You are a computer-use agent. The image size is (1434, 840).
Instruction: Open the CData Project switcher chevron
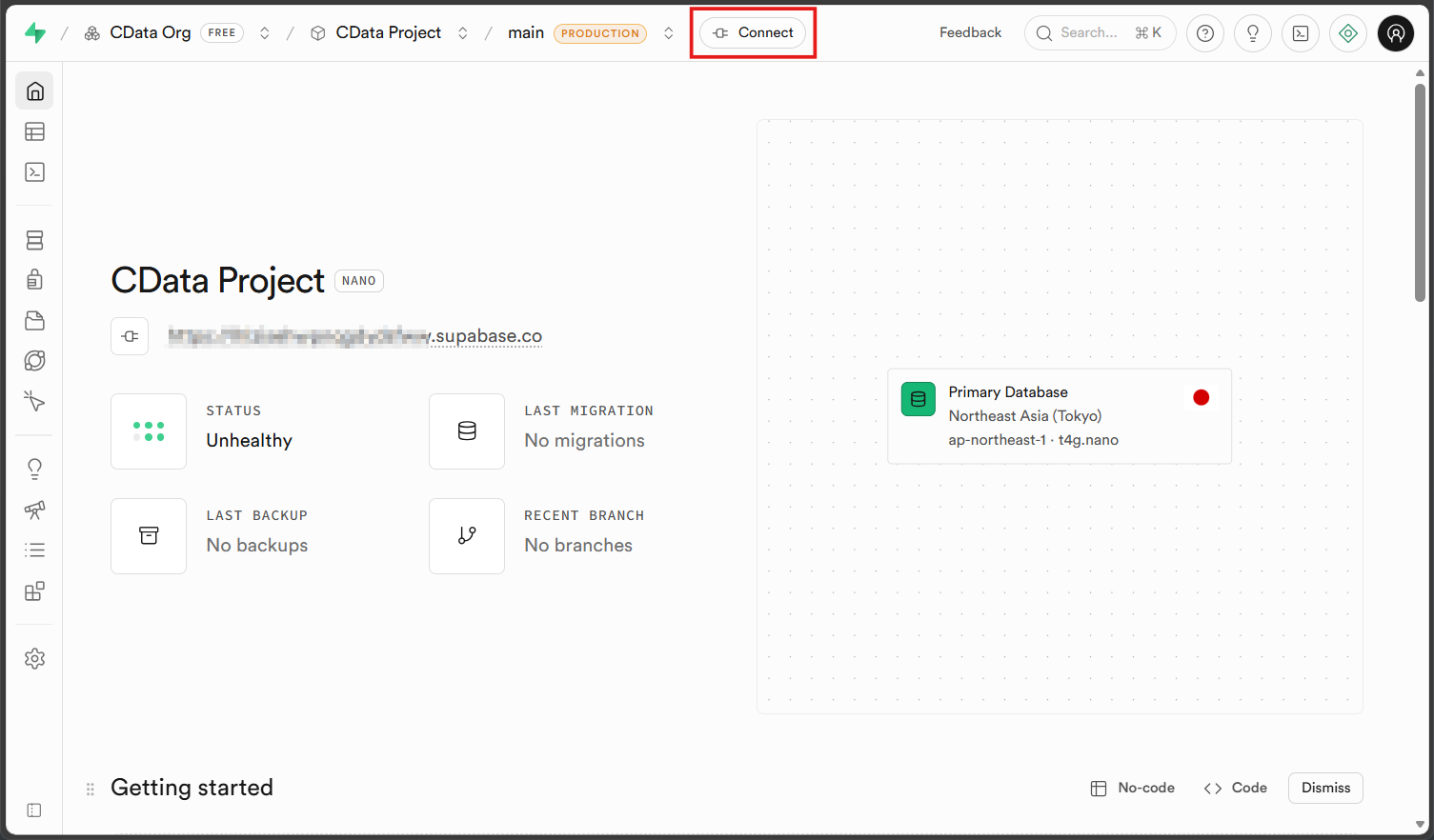click(x=462, y=32)
